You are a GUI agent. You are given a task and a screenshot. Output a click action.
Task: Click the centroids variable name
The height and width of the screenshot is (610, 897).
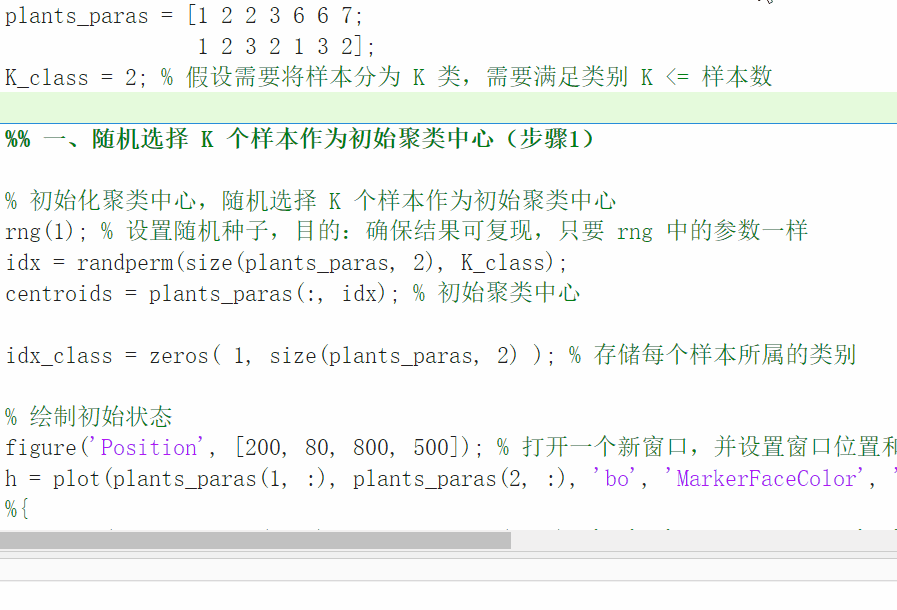[59, 294]
